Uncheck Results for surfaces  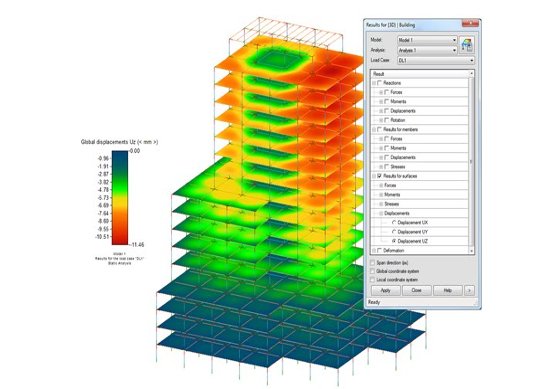coord(380,176)
